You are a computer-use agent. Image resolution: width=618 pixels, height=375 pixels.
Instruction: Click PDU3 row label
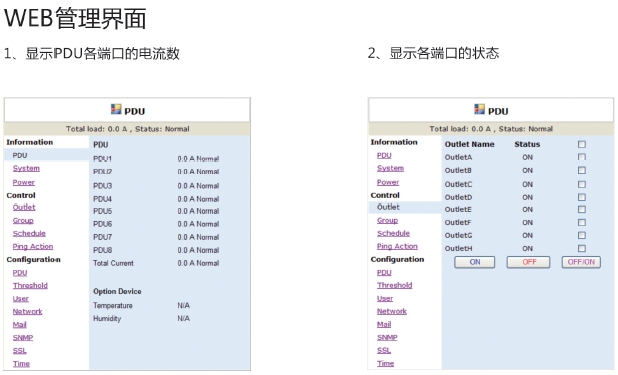[102, 186]
